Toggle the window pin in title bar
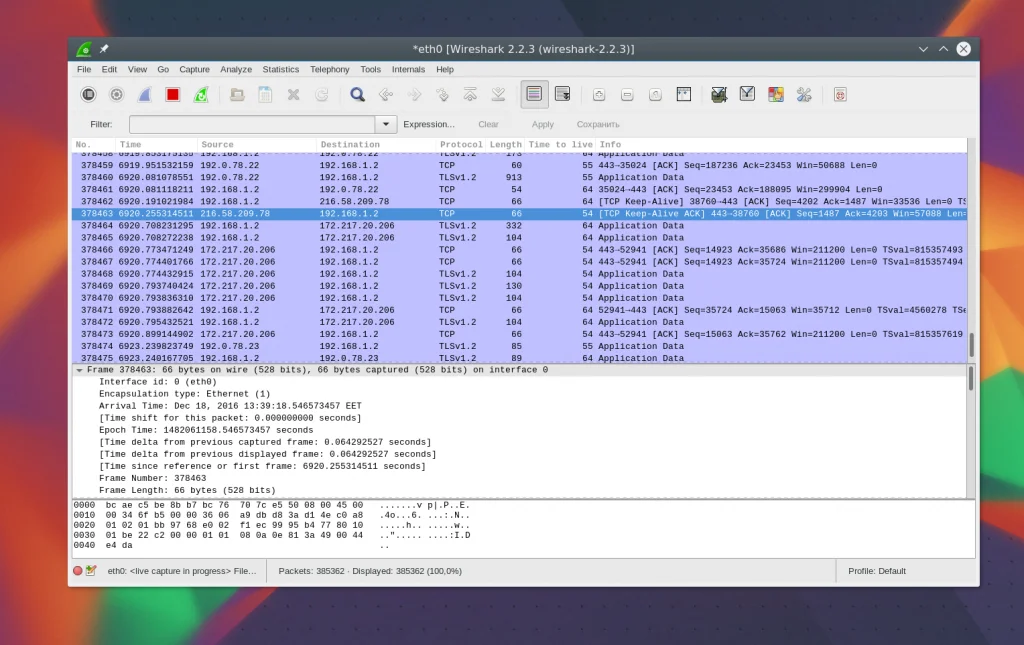 104,49
